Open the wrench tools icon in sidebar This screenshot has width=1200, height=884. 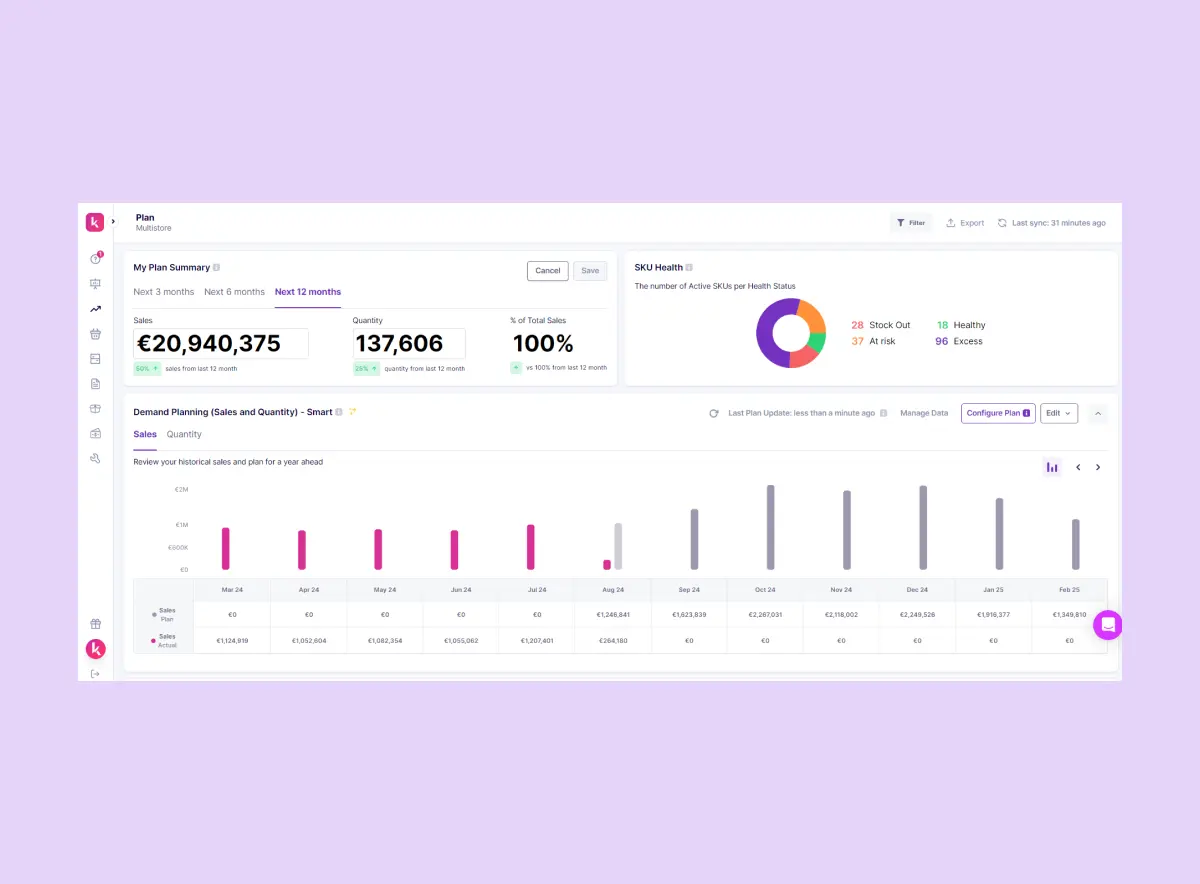point(95,459)
